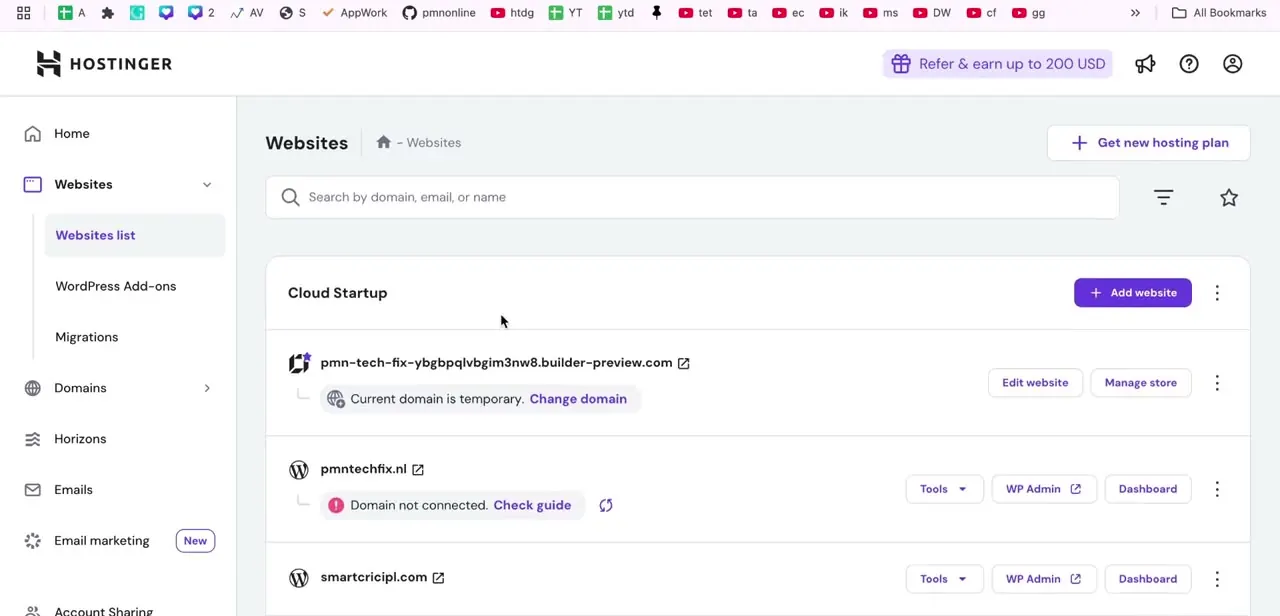The height and width of the screenshot is (616, 1280).
Task: Open Horizons in the sidebar
Action: 80,439
